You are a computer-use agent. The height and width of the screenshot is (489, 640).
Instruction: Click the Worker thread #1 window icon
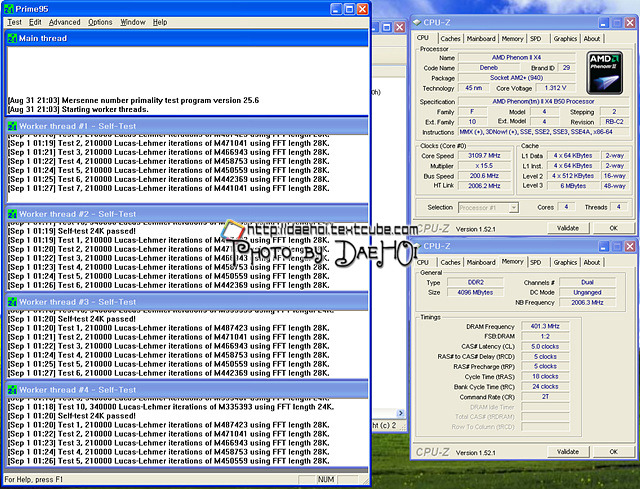[12, 126]
